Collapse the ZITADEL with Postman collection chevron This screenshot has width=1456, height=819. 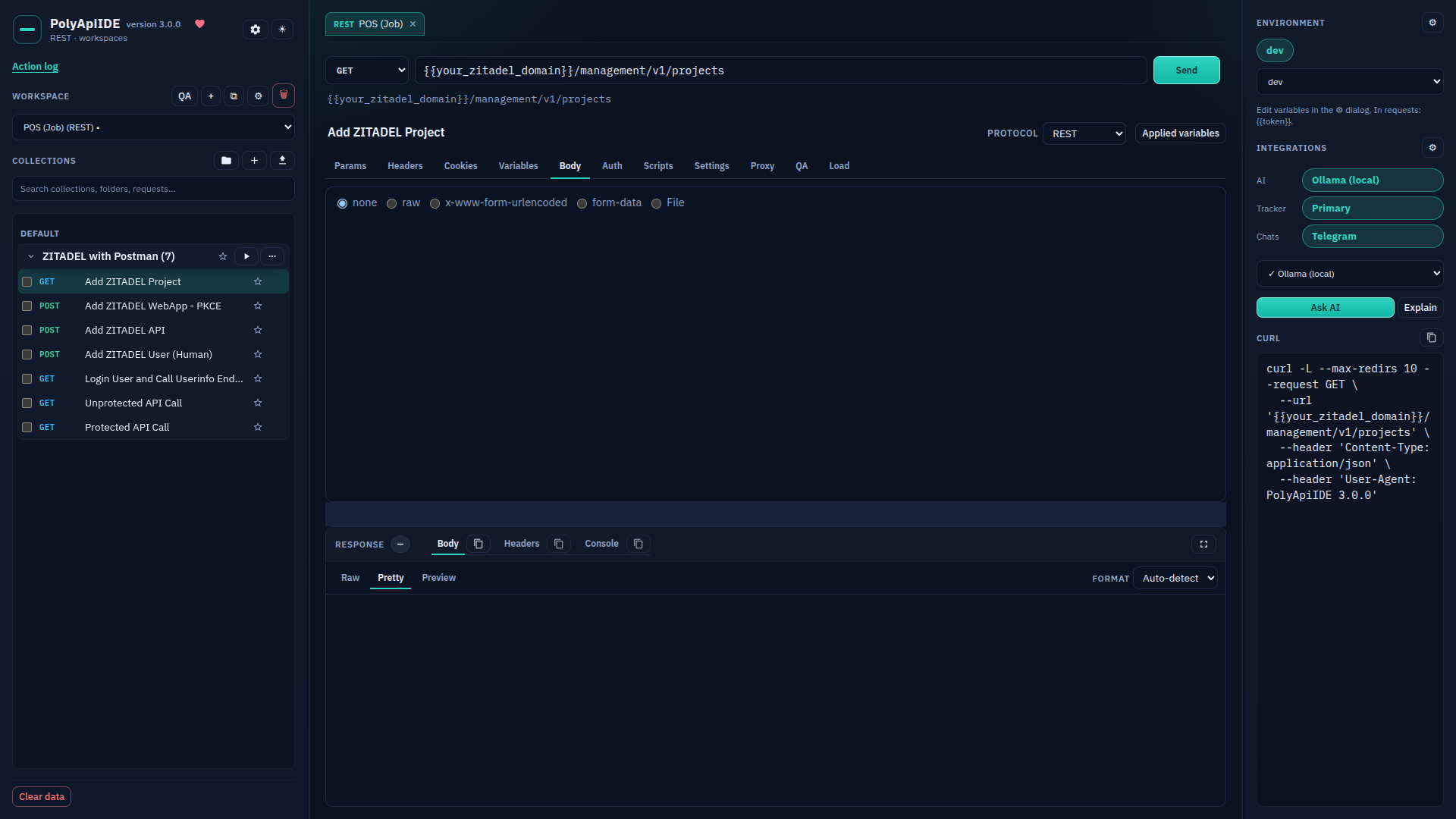tap(31, 256)
